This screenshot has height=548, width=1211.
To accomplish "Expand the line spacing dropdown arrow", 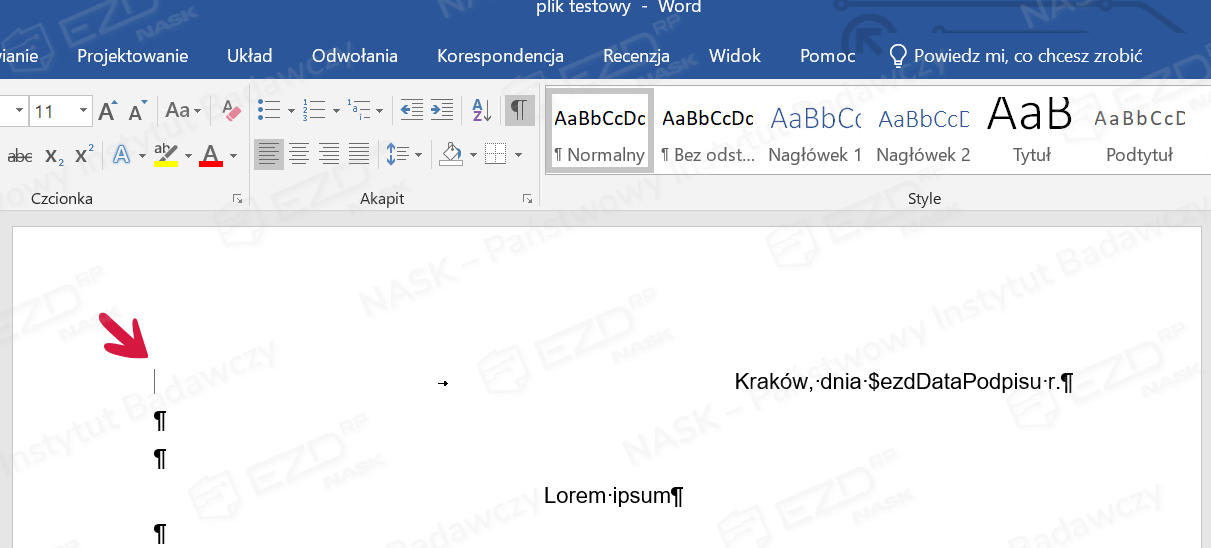I will 418,155.
